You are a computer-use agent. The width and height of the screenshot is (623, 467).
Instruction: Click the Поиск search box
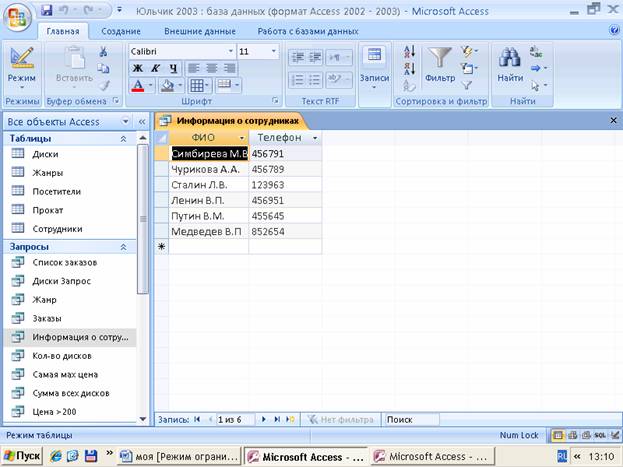pyautogui.click(x=412, y=420)
